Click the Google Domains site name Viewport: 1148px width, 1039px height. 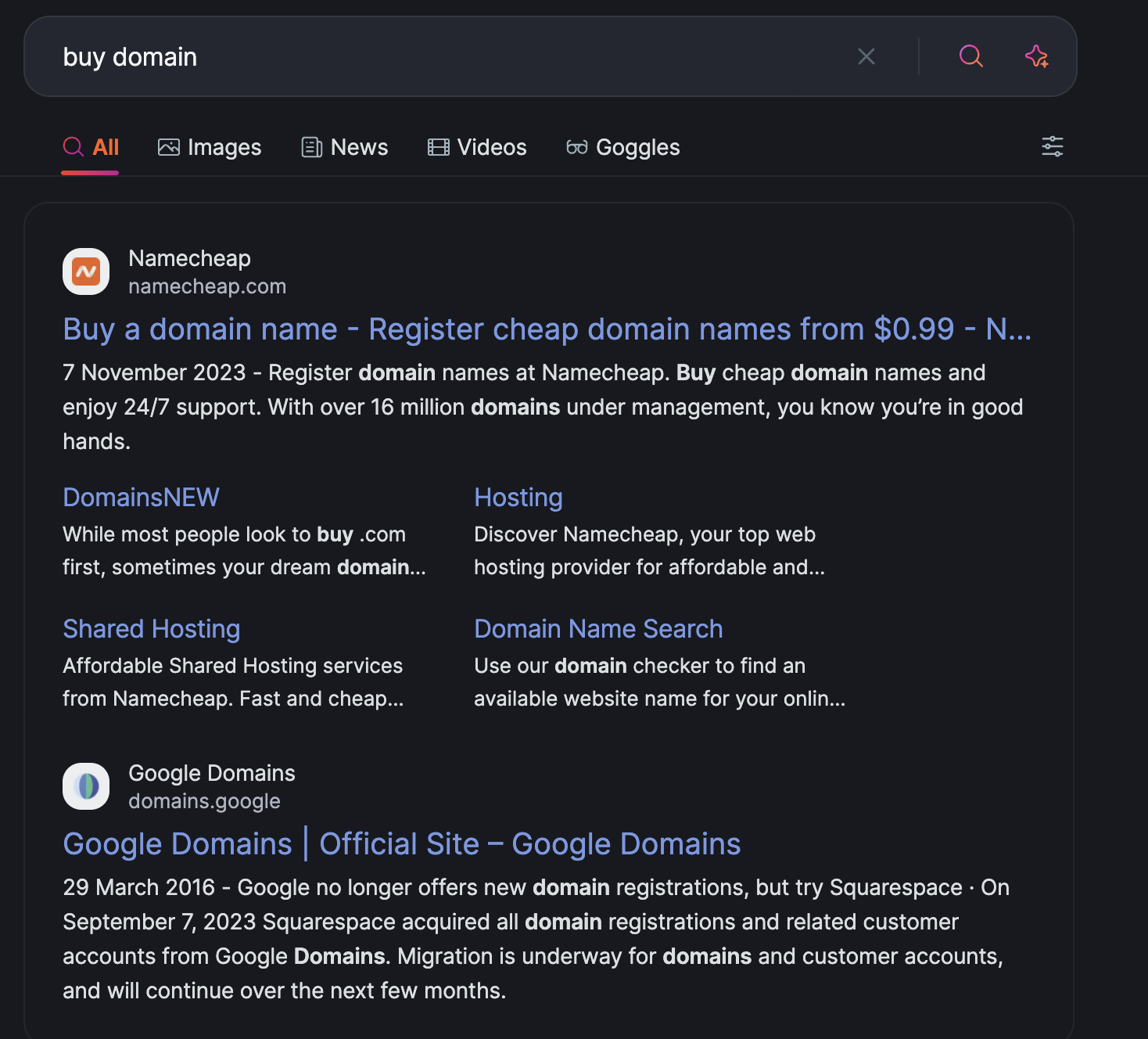click(212, 773)
